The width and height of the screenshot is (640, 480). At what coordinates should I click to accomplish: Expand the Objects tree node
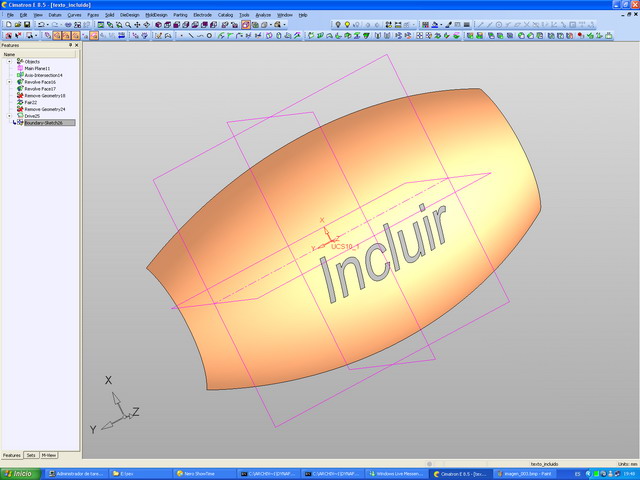10,61
